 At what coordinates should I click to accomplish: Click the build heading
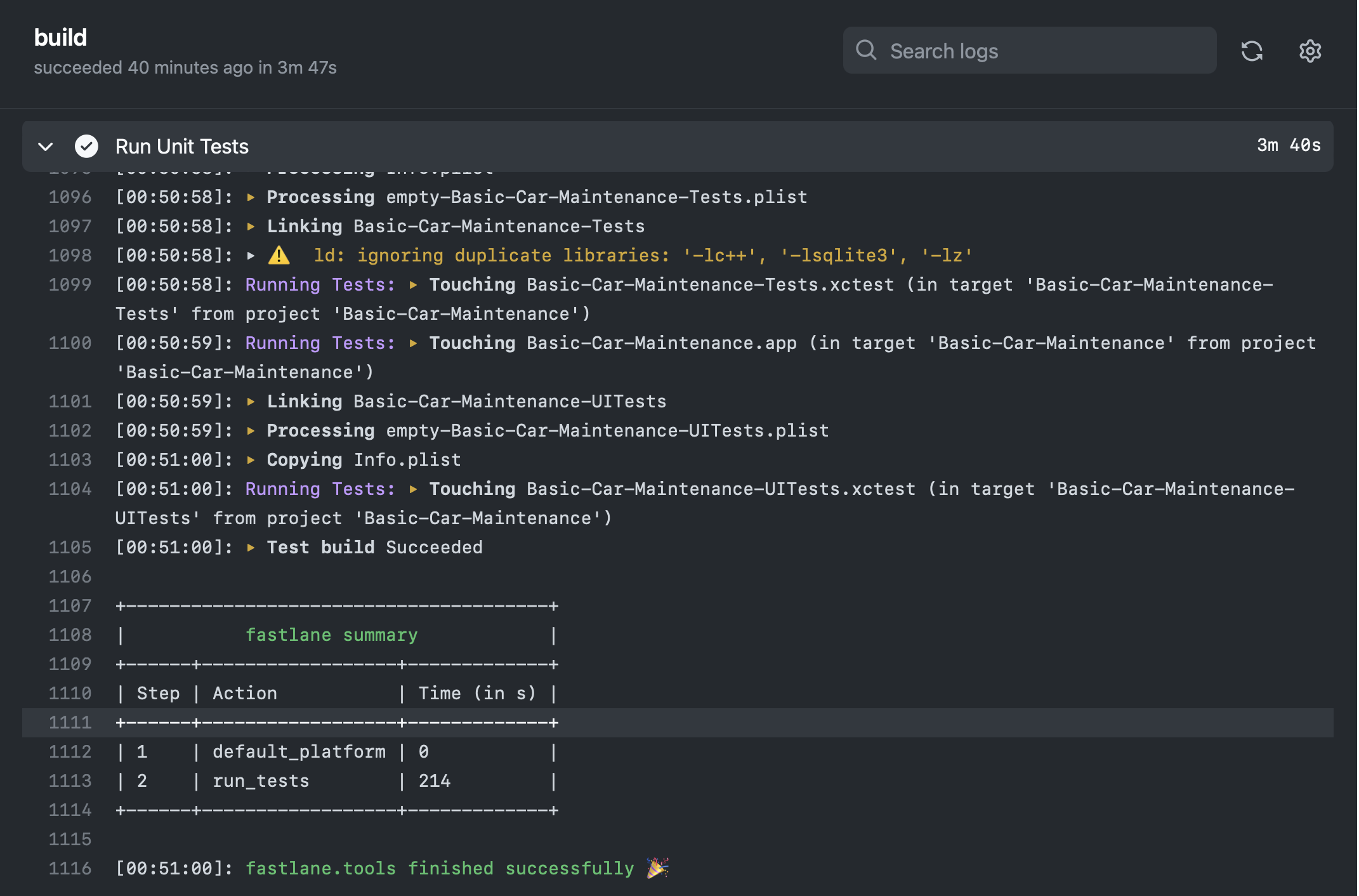tap(61, 37)
